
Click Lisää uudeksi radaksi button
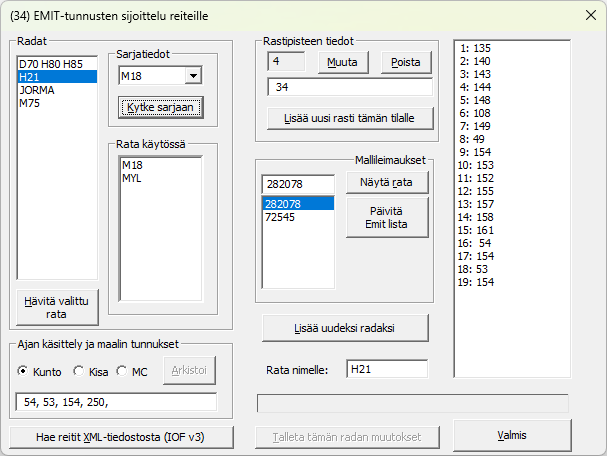click(x=345, y=328)
